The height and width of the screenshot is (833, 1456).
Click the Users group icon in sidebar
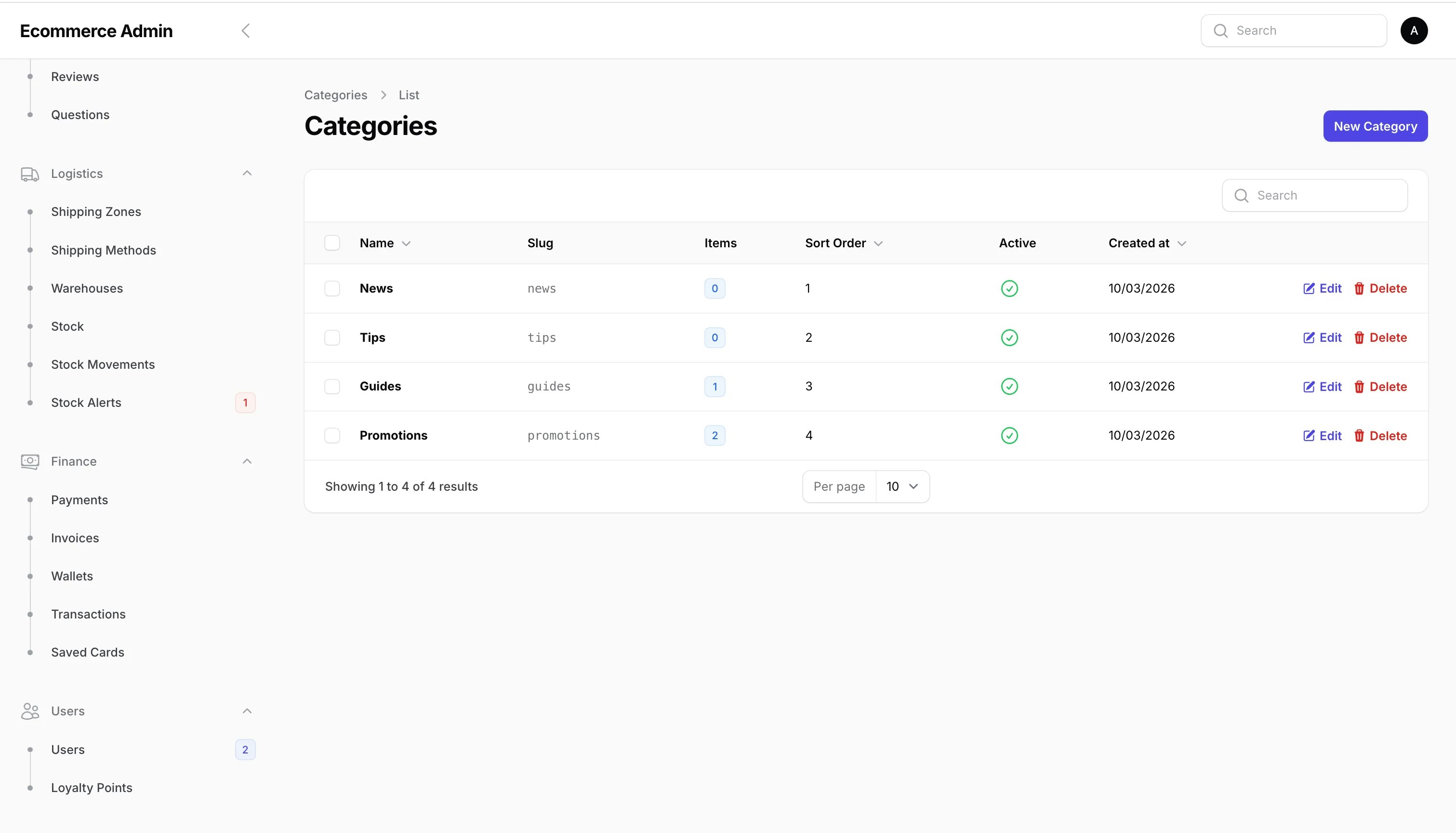pos(29,711)
